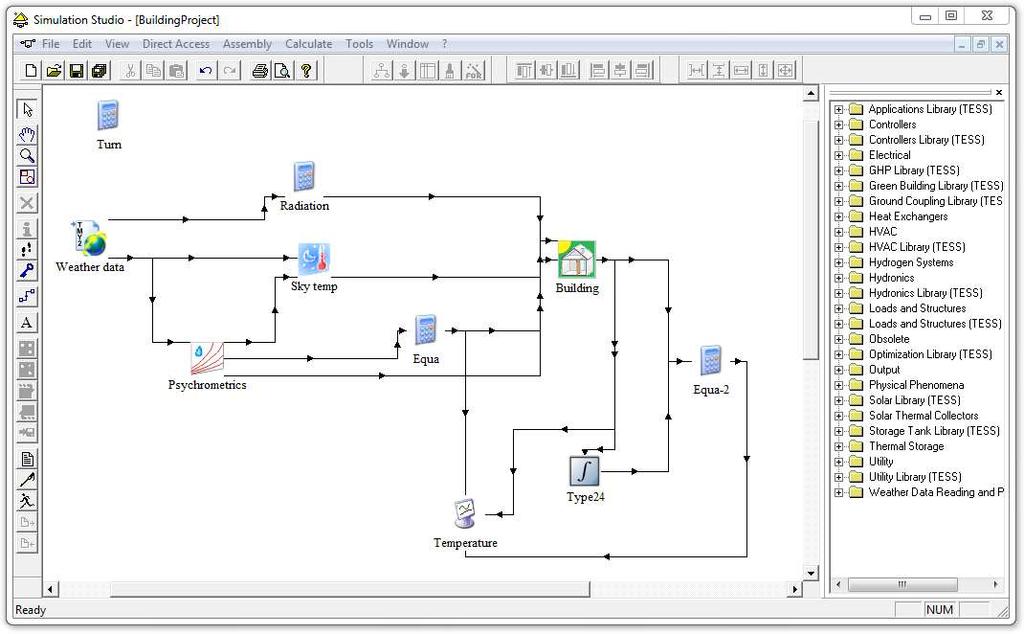Select the Sky temp component icon

(x=314, y=259)
